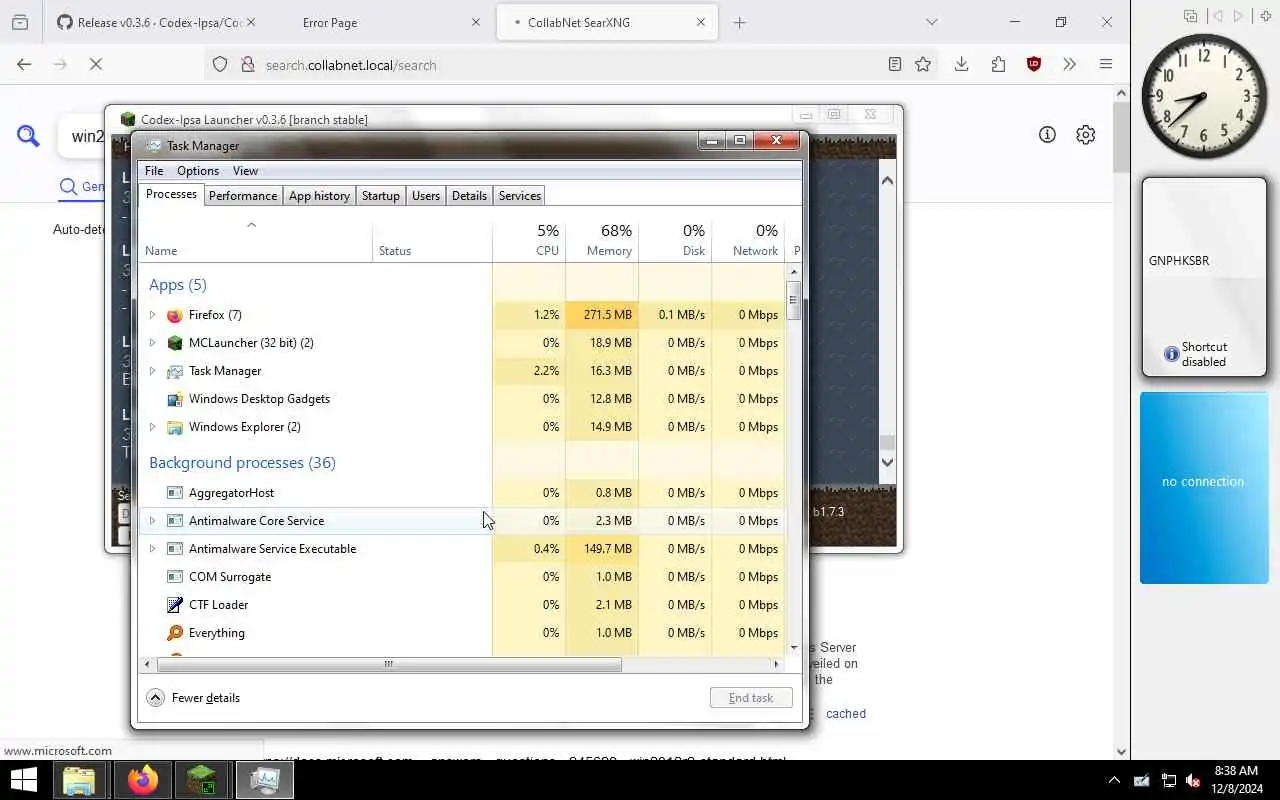This screenshot has width=1280, height=800.
Task: Open a new Firefox tab with plus
Action: pos(740,22)
